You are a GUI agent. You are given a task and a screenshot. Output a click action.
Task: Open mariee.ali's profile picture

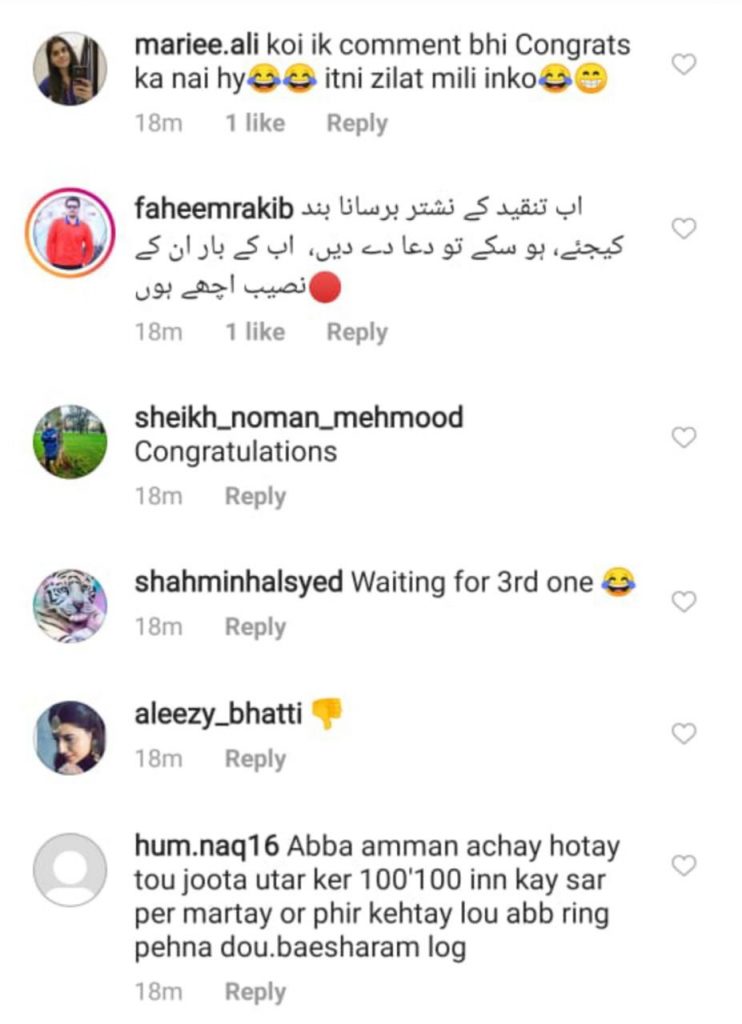[70, 69]
